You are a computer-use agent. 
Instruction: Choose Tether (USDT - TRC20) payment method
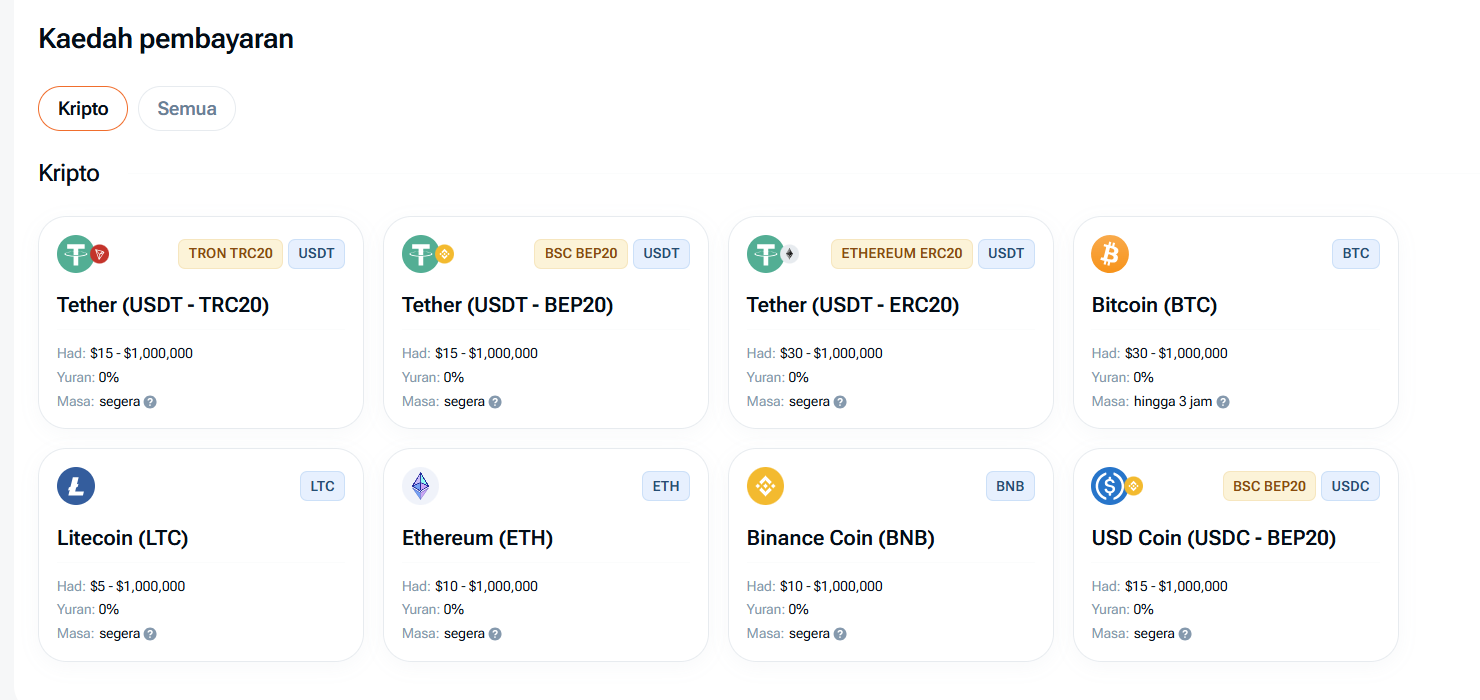click(x=201, y=323)
